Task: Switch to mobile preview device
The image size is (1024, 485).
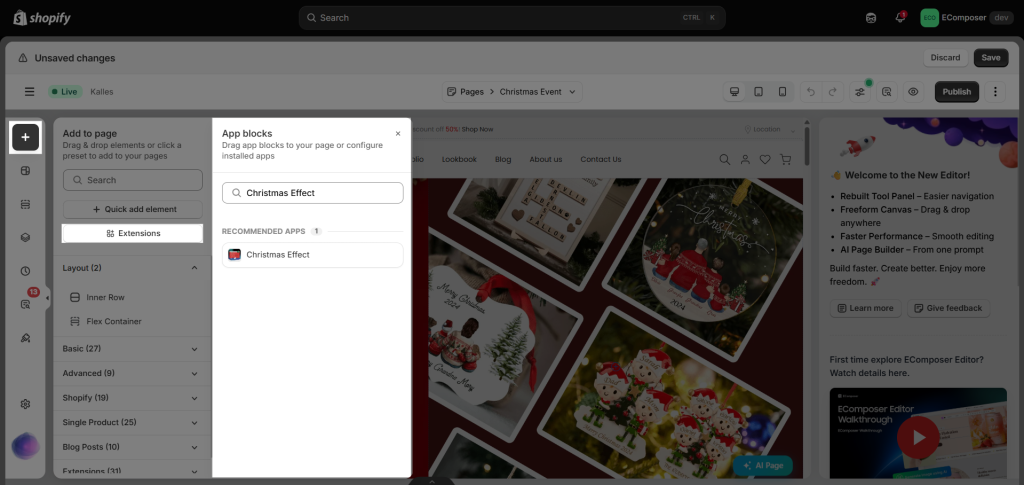Action: tap(782, 92)
